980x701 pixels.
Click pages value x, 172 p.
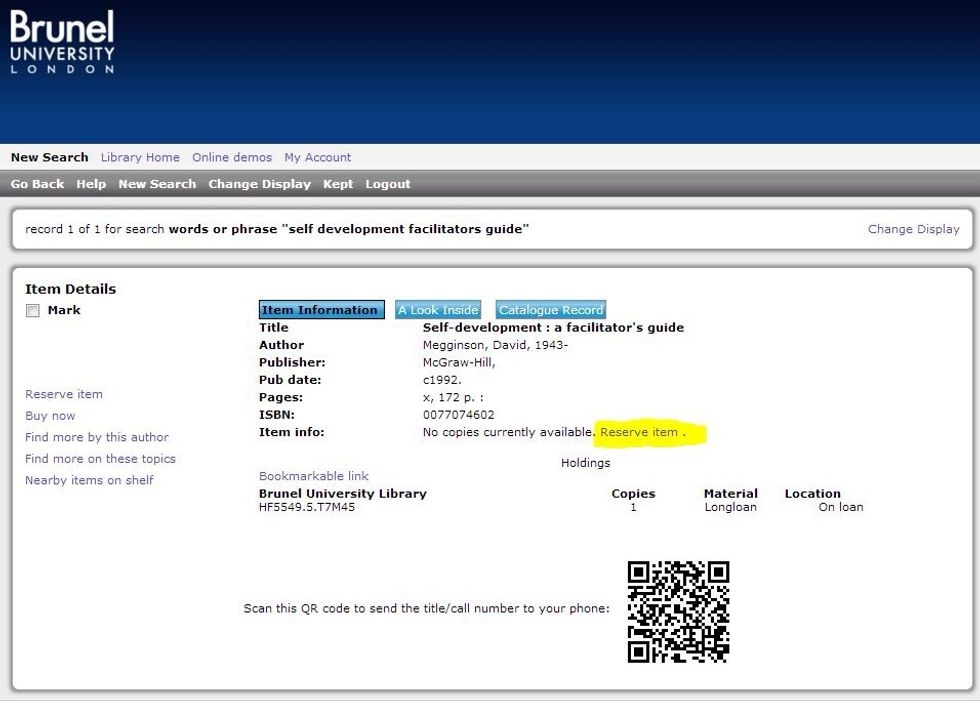(x=452, y=397)
